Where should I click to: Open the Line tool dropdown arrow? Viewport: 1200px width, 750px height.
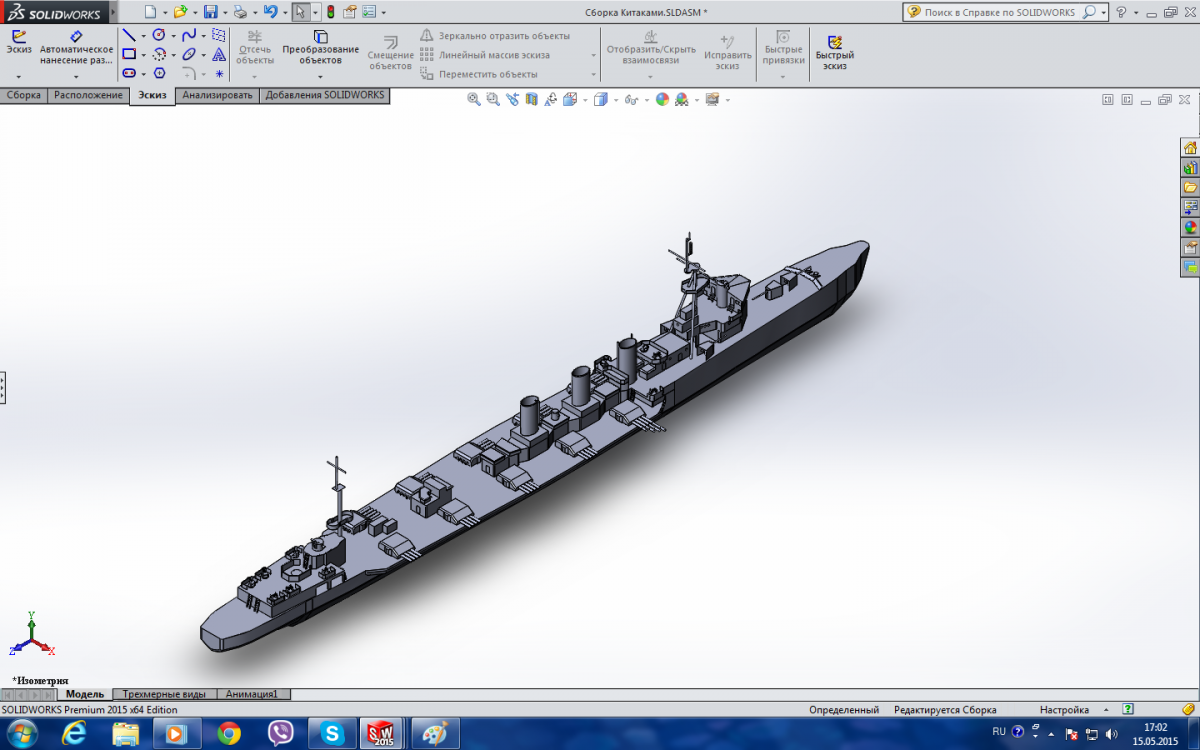[x=143, y=35]
